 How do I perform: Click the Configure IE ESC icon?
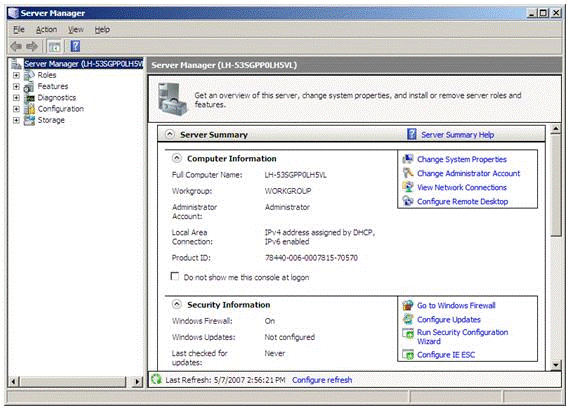point(408,354)
